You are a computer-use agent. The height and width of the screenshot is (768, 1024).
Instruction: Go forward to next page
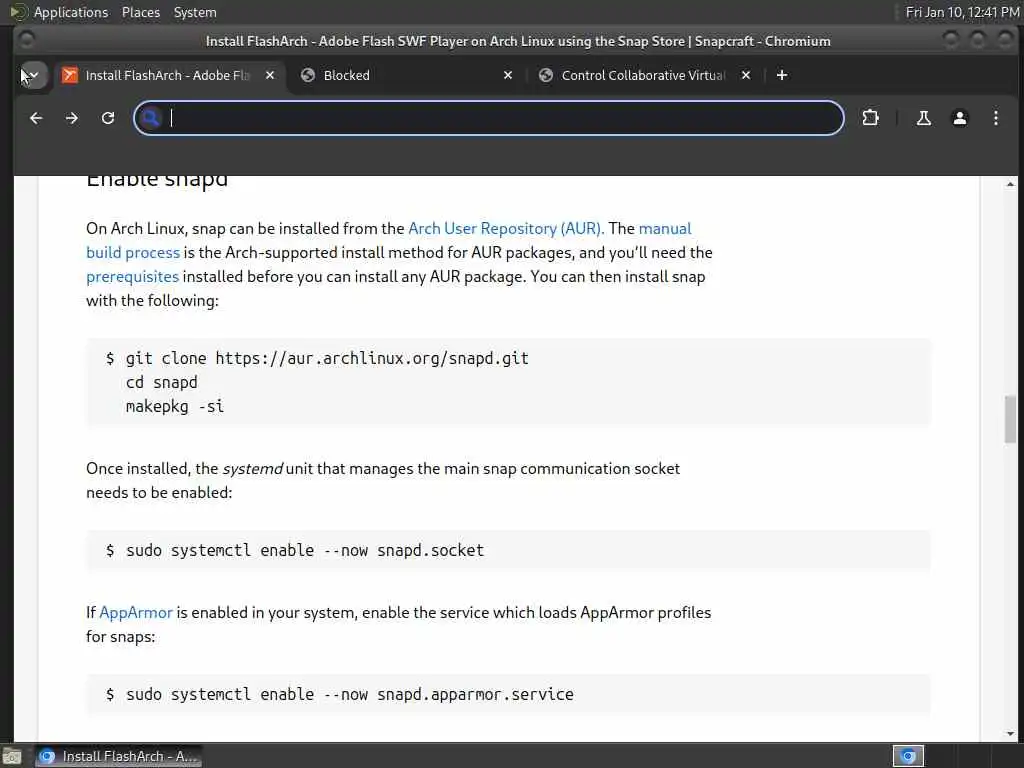(x=72, y=118)
